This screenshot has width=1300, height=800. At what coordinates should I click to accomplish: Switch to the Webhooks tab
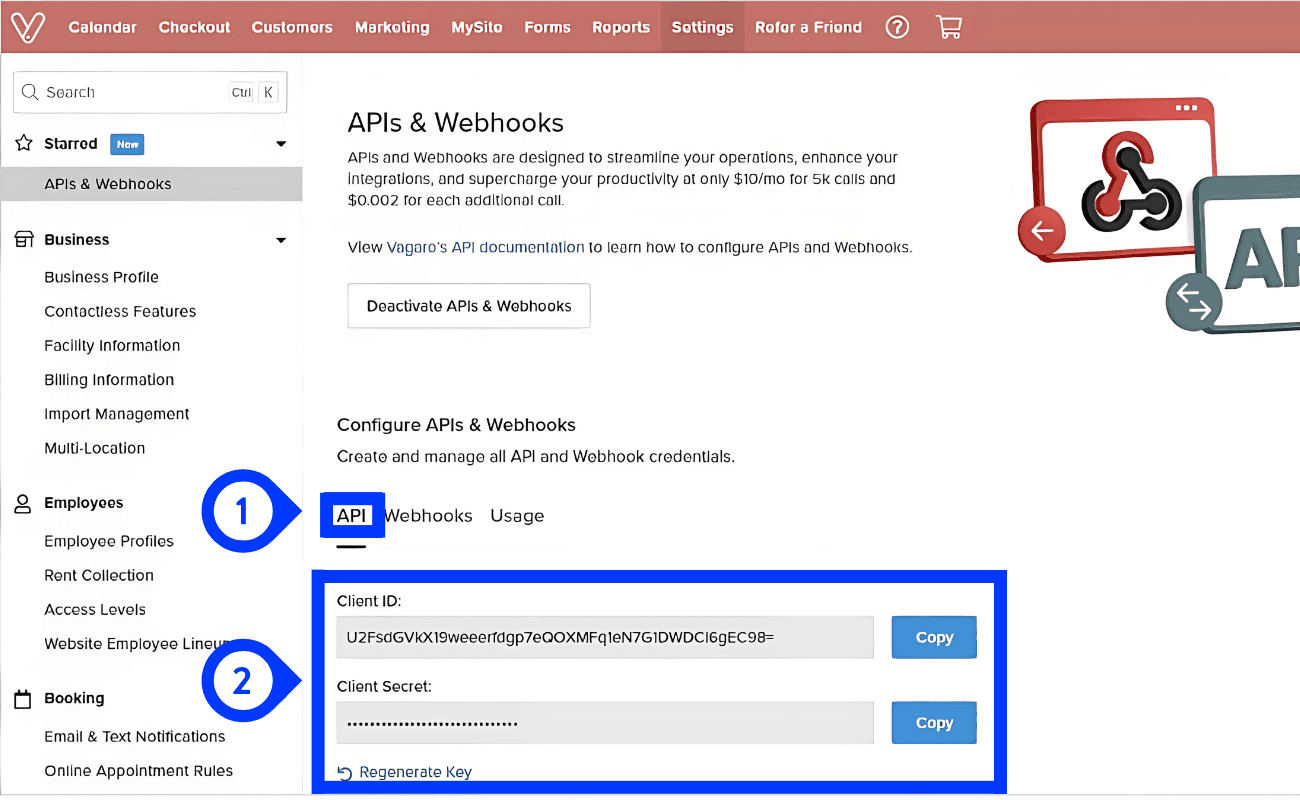pos(429,515)
